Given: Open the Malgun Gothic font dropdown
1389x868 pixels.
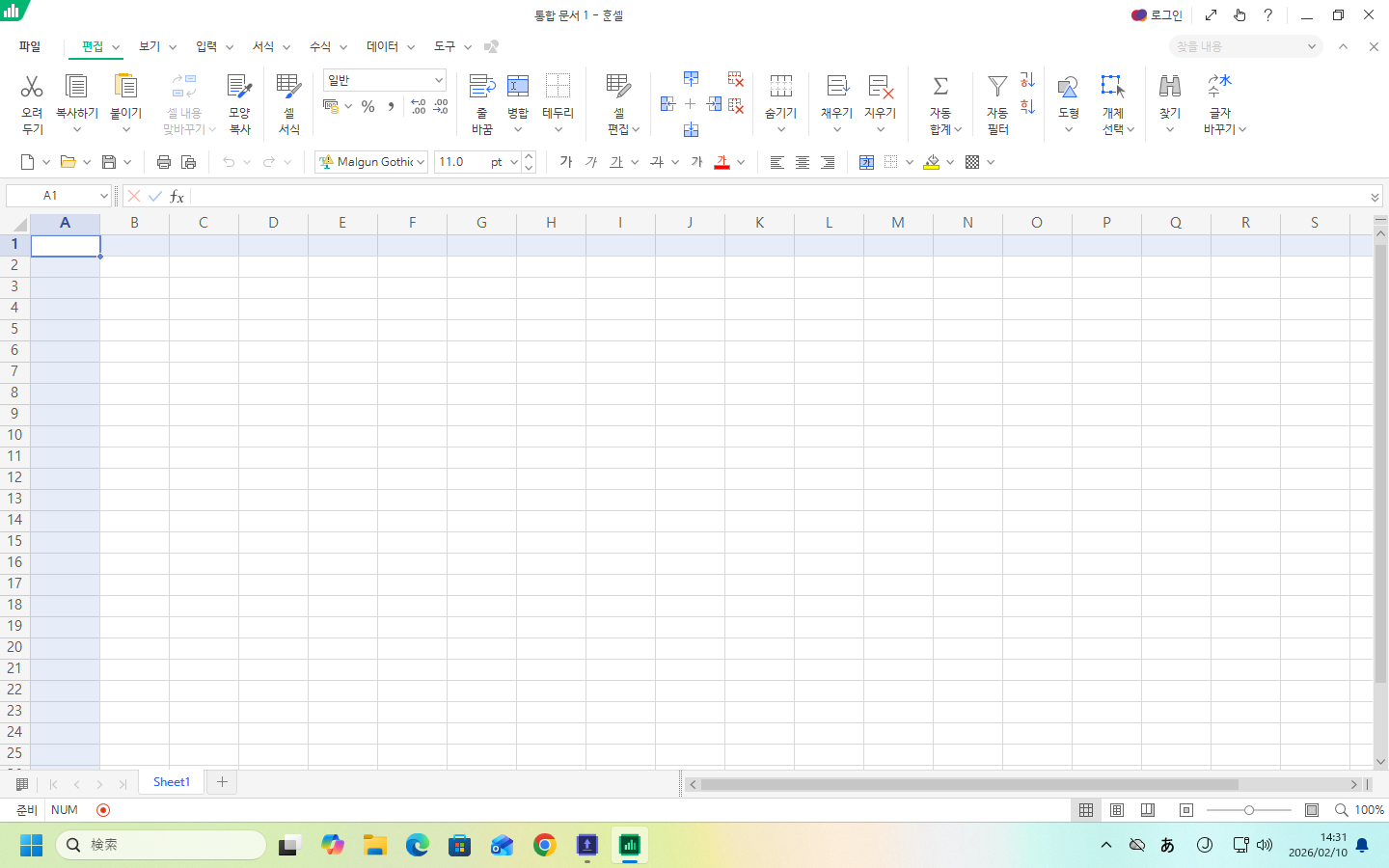Looking at the screenshot, I should click(x=421, y=162).
